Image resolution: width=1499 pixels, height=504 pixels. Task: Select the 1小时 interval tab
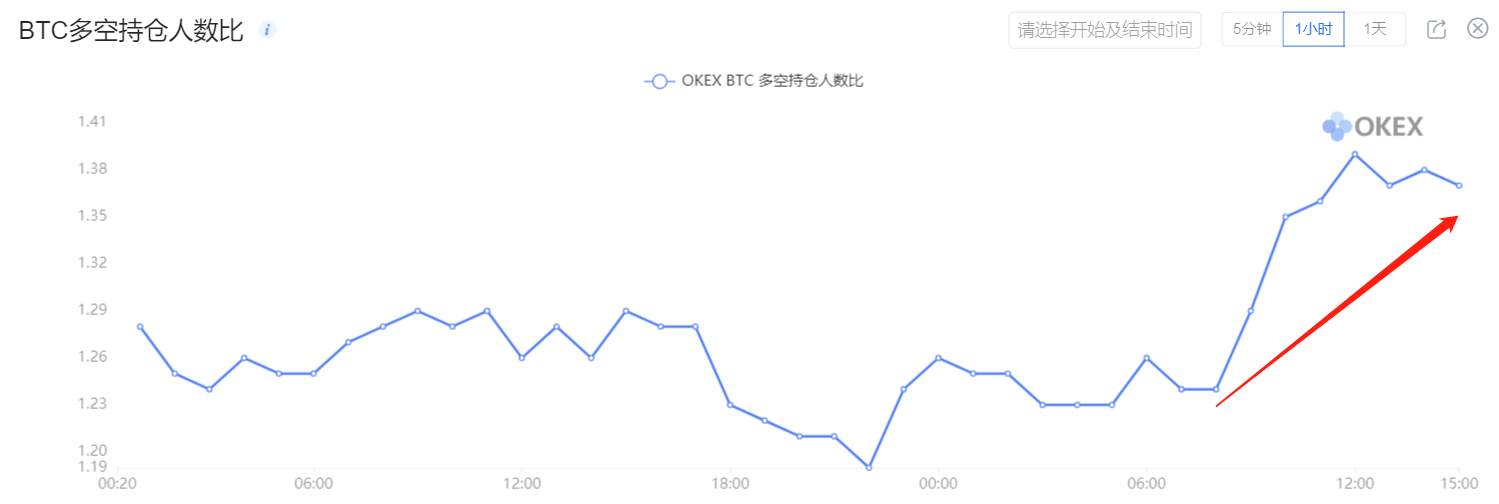(1313, 29)
